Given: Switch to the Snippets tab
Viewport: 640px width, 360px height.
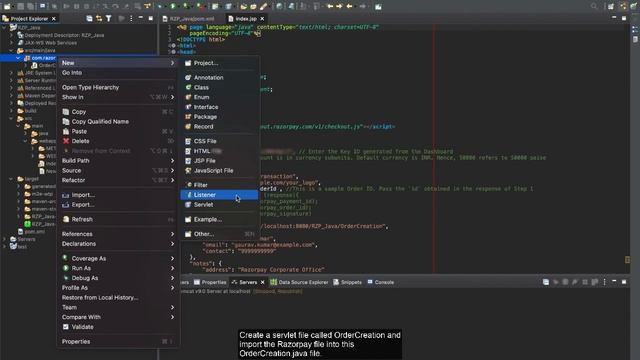Looking at the screenshot, I should (347, 282).
